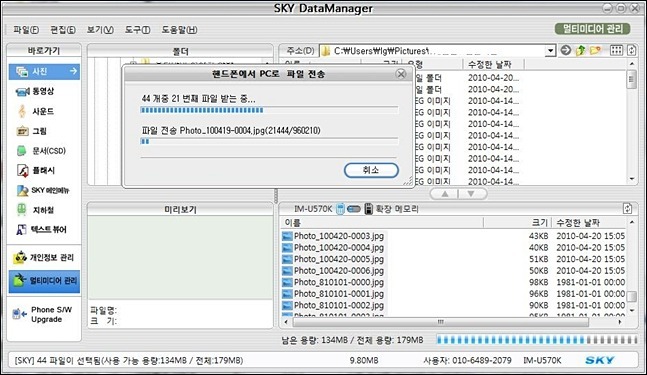Open the 사운드 sound category
647x375 pixels.
coord(36,111)
